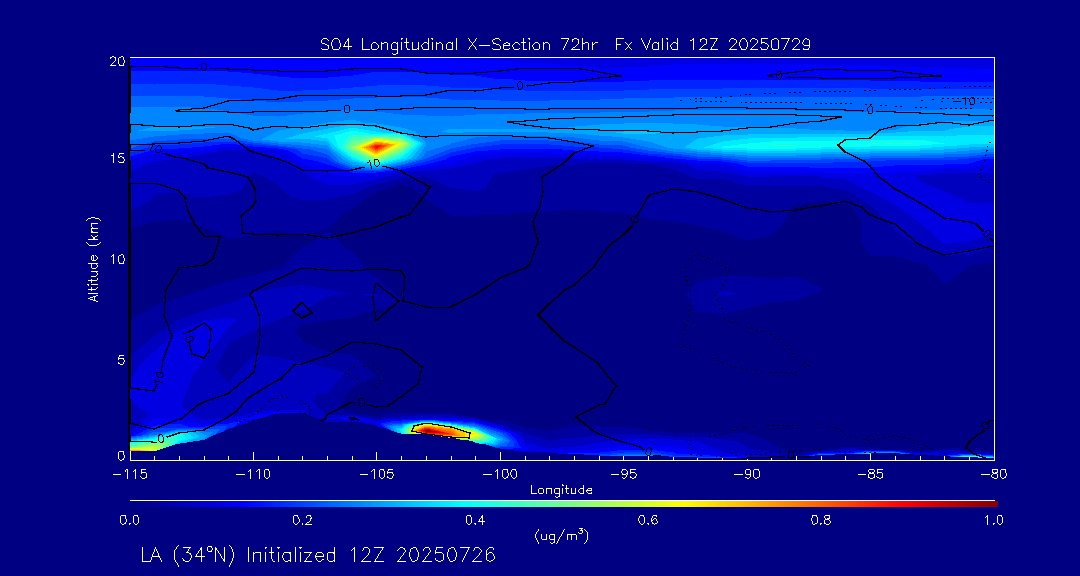
Task: Click the 5 km altitude tick label
Action: (119, 358)
